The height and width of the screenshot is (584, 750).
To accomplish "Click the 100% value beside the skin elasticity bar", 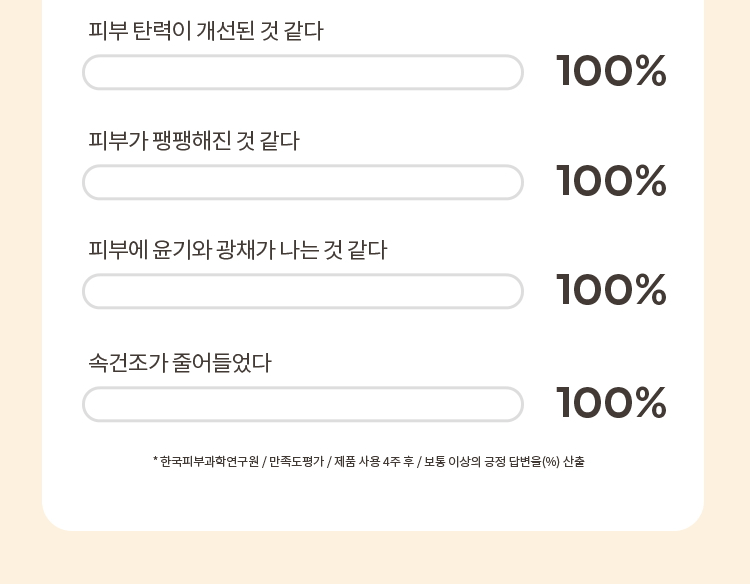I will [x=611, y=72].
